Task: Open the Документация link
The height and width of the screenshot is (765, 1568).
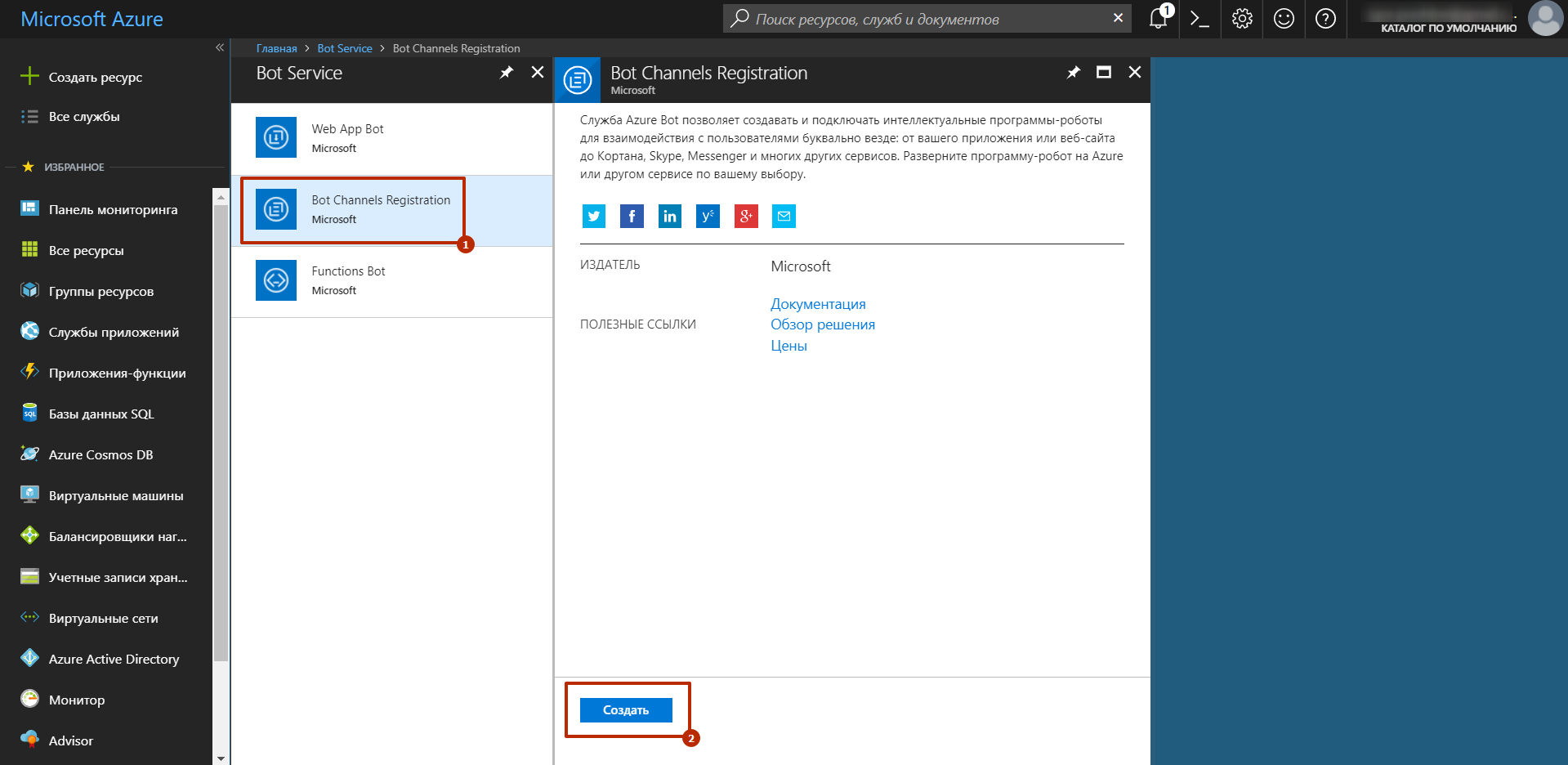Action: pyautogui.click(x=818, y=303)
